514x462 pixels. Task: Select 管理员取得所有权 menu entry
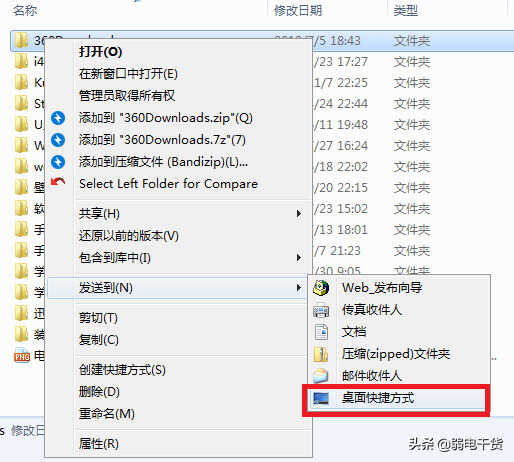tap(127, 96)
